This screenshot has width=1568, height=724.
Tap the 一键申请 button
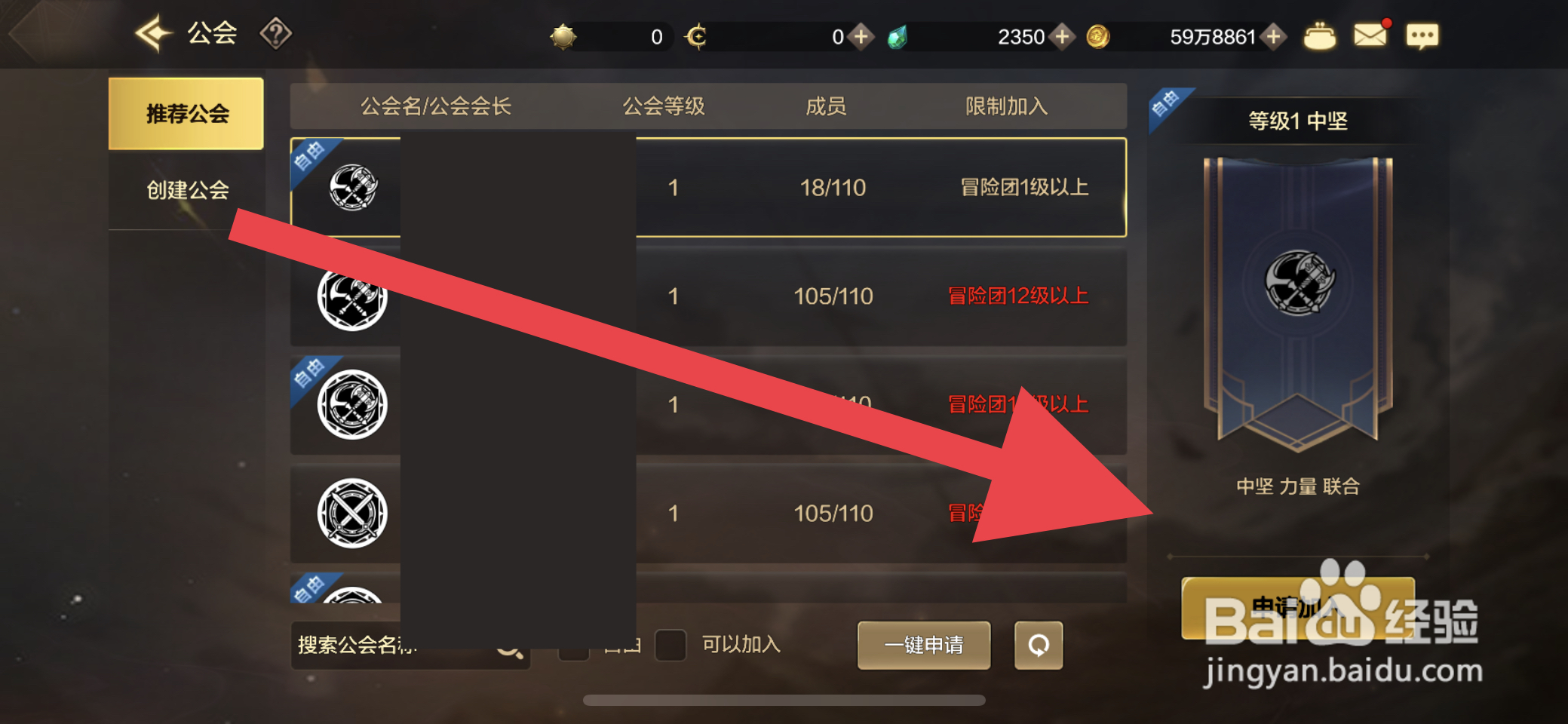click(x=924, y=645)
